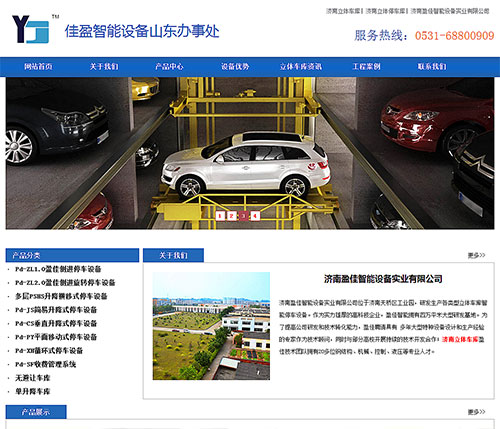The height and width of the screenshot is (429, 500).
Task: Select the 关于我们 section tab
Action: pyautogui.click(x=173, y=255)
